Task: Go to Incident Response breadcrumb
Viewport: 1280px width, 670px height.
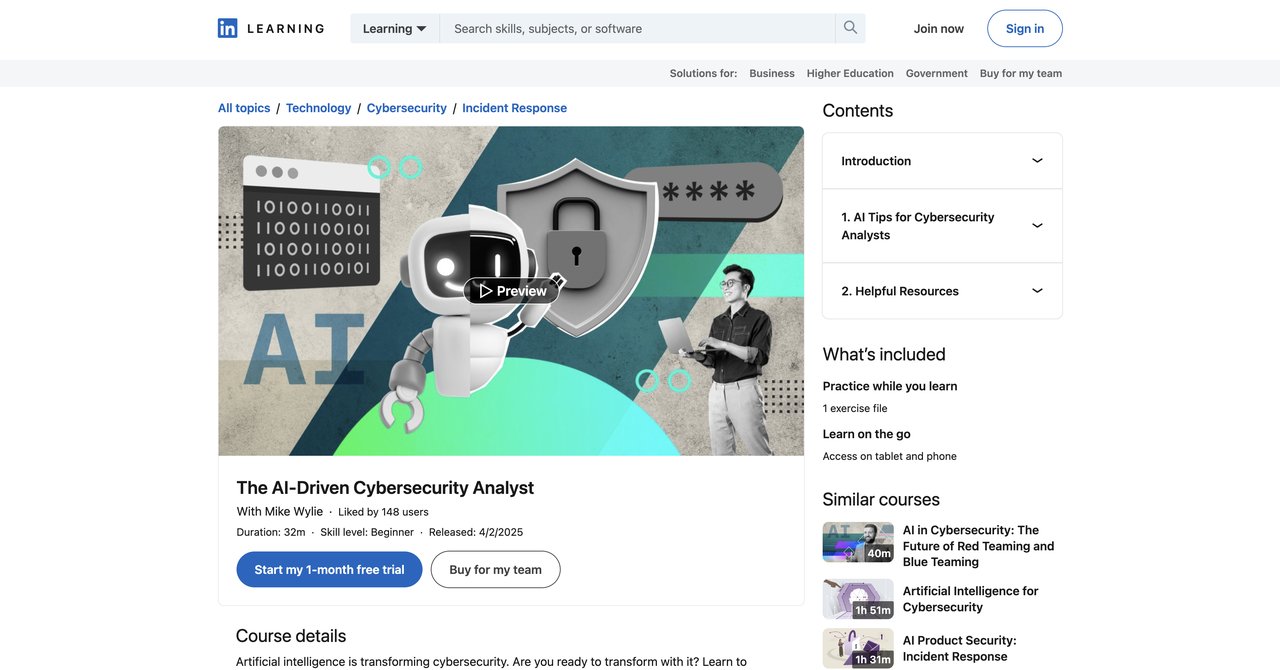Action: click(x=514, y=108)
